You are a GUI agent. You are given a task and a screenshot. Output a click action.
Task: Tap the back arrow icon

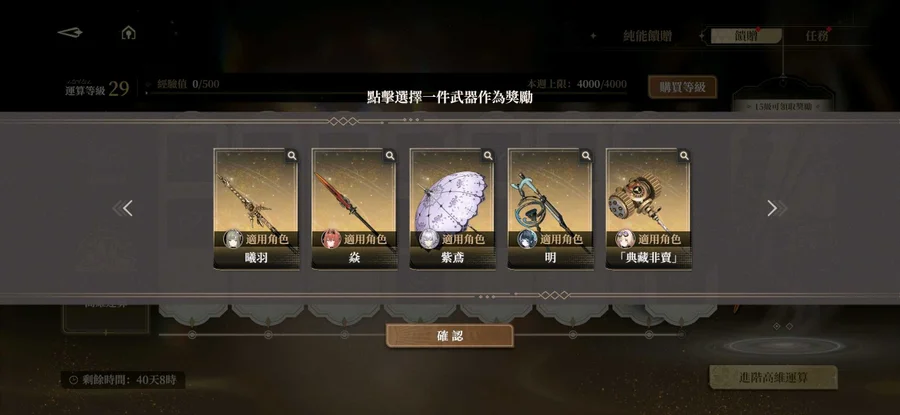point(70,33)
